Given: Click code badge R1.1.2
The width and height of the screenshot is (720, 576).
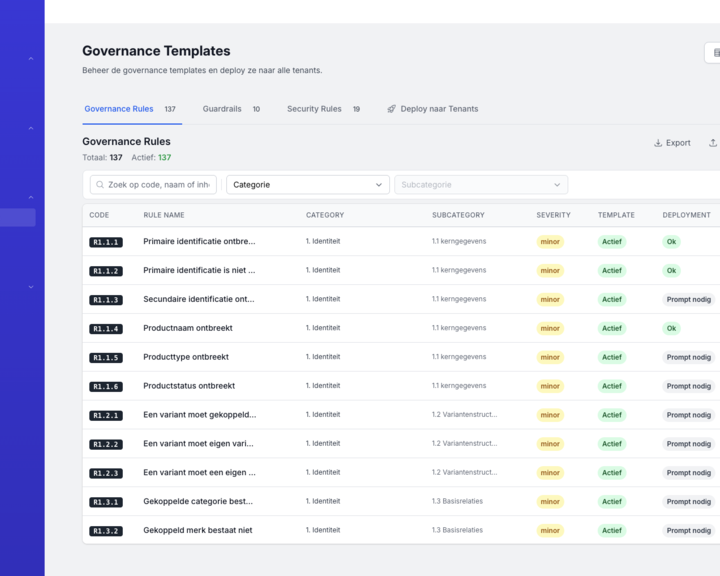Looking at the screenshot, I should 106,271.
